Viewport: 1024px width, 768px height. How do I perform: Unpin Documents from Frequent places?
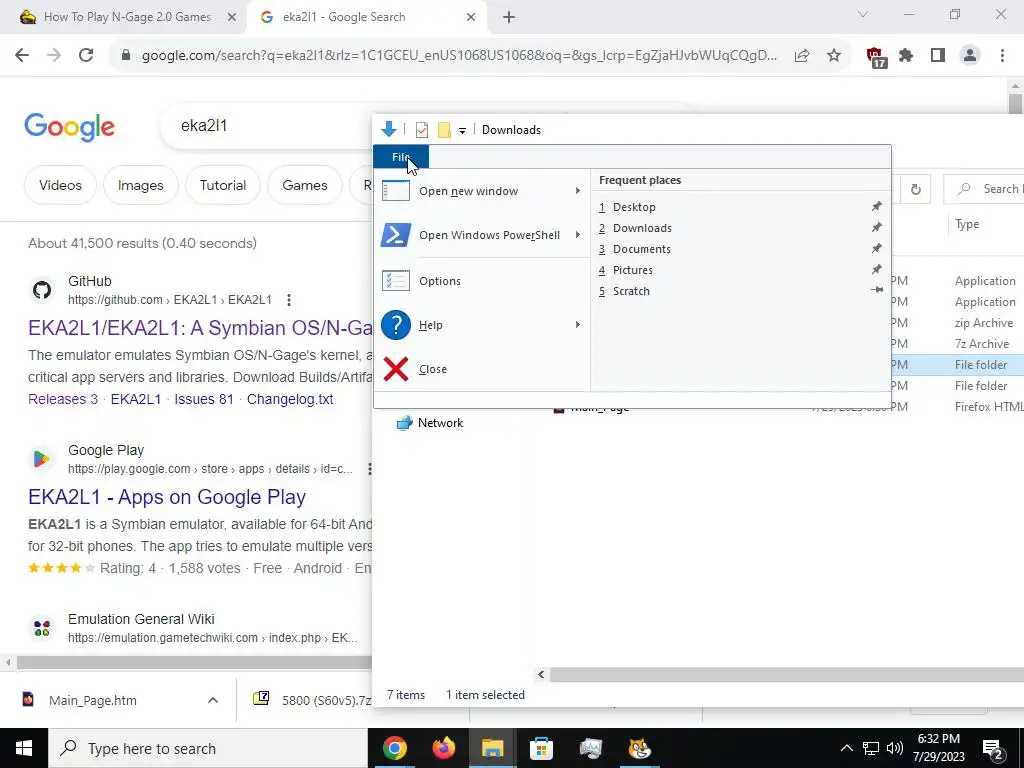(876, 248)
